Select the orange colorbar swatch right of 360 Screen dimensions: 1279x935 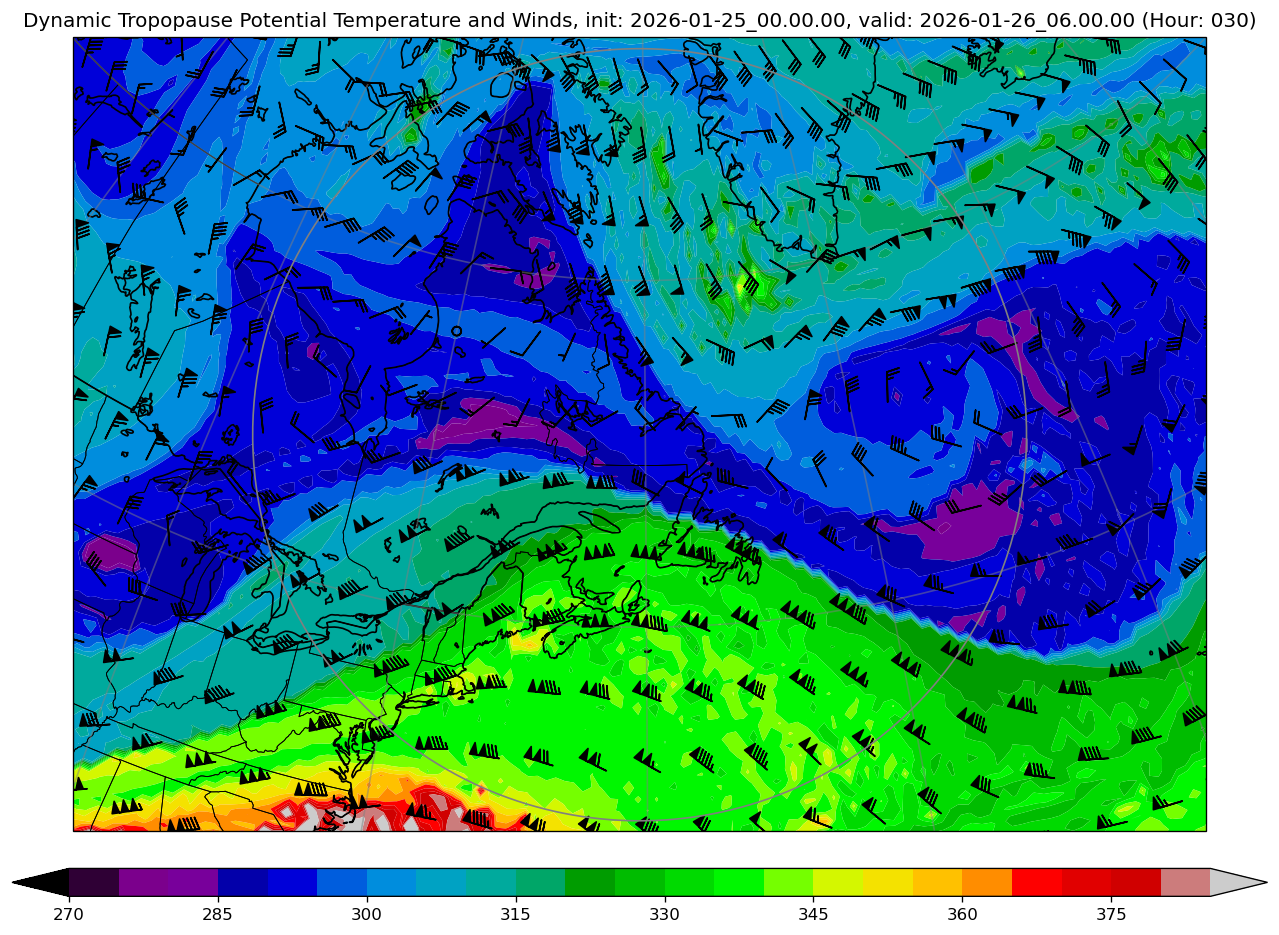tap(987, 882)
